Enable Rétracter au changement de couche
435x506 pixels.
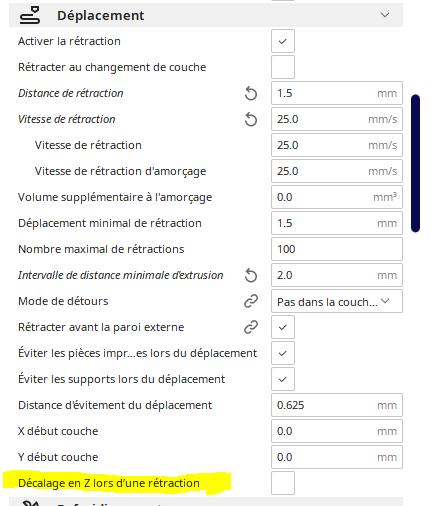click(x=283, y=67)
